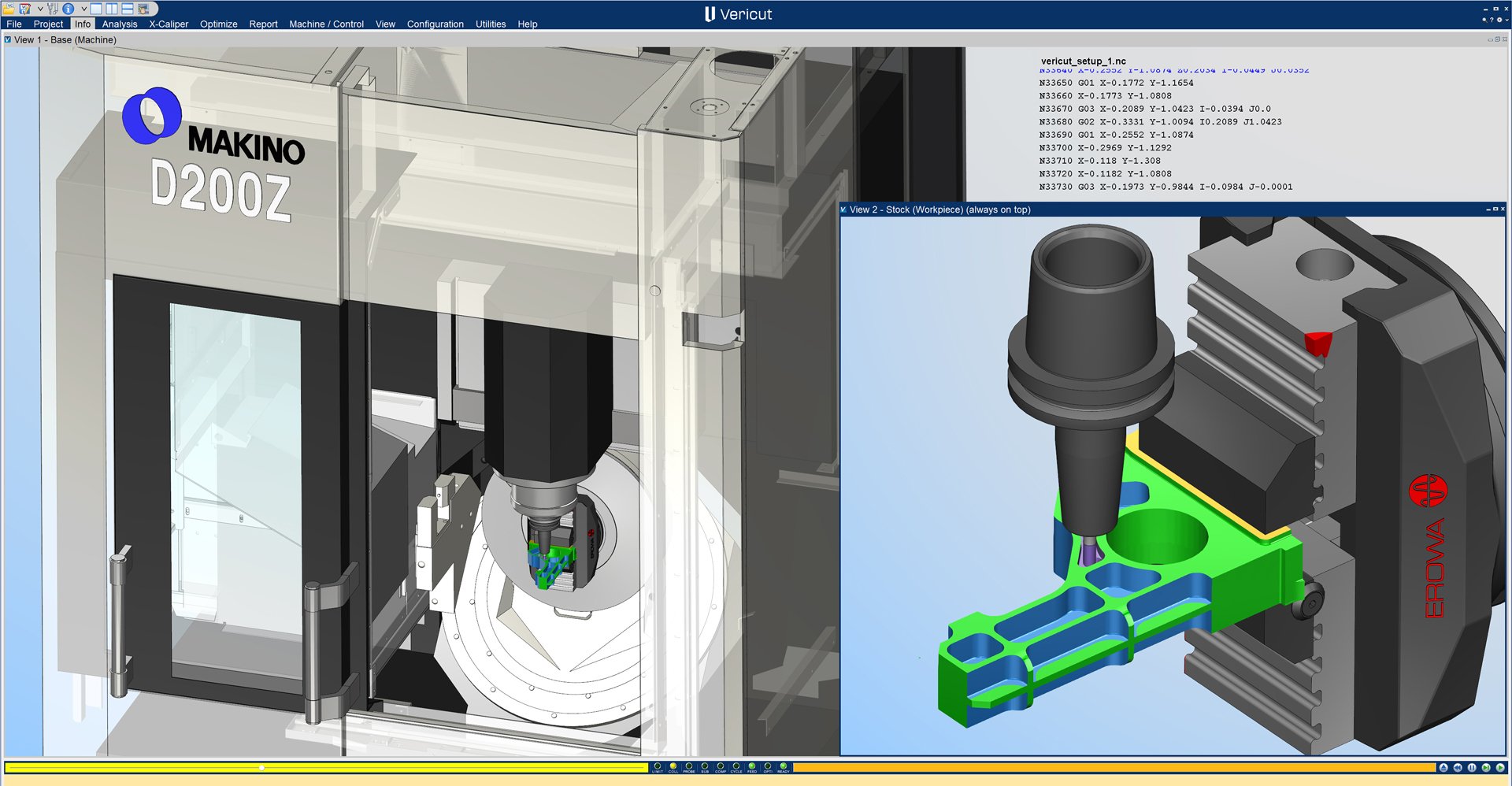
Task: Pause the running simulation
Action: 1472,768
